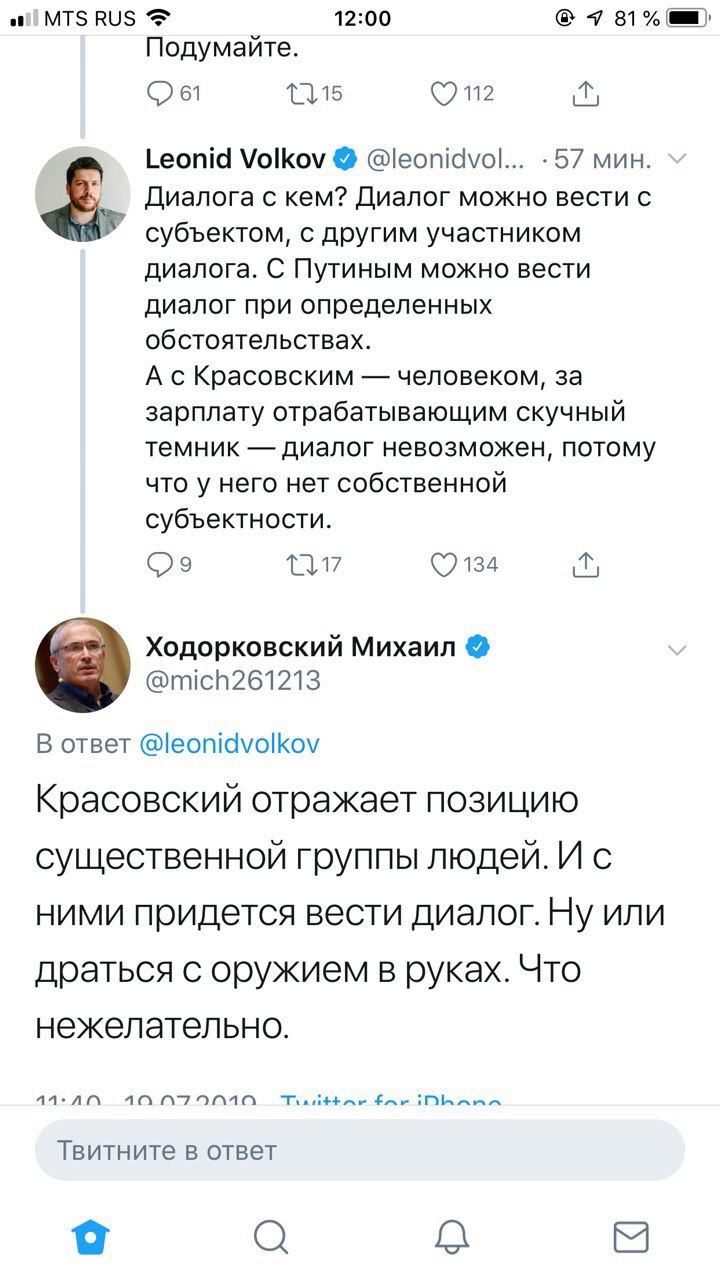Open Ходорковский Михаил's avatar
The height and width of the screenshot is (1280, 720).
[x=82, y=665]
